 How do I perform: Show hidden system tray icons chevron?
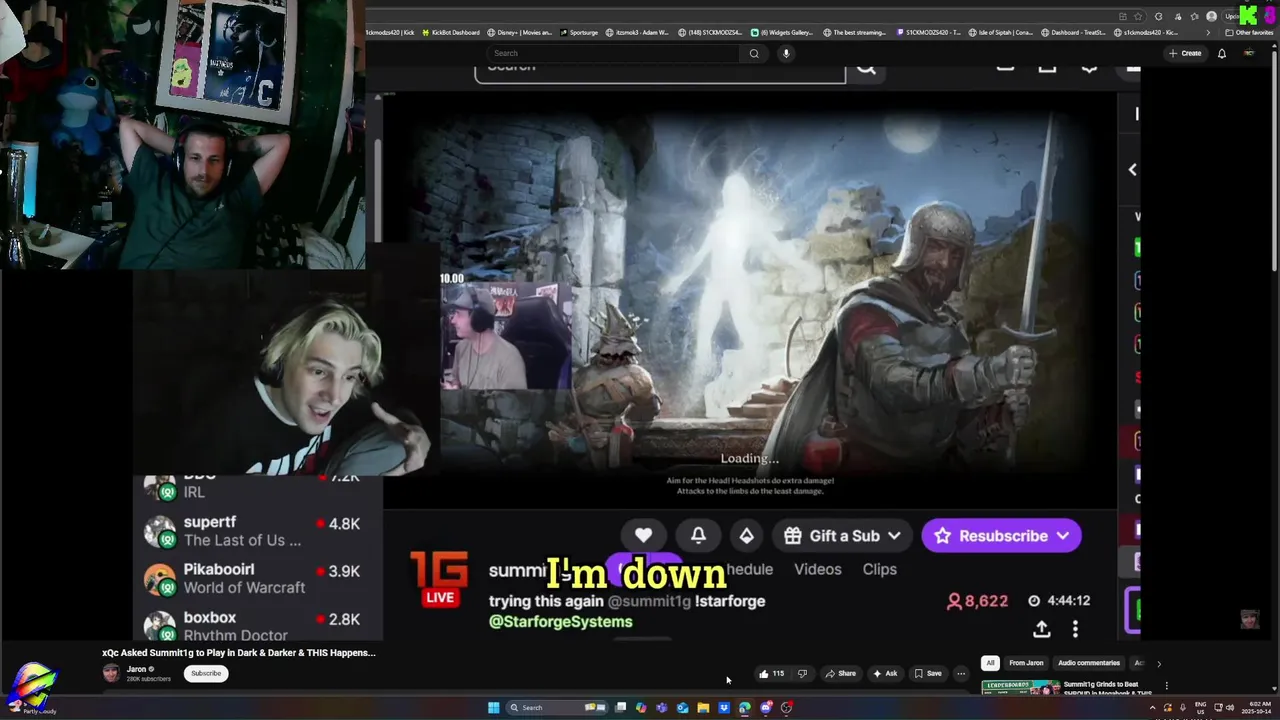pyautogui.click(x=1152, y=707)
